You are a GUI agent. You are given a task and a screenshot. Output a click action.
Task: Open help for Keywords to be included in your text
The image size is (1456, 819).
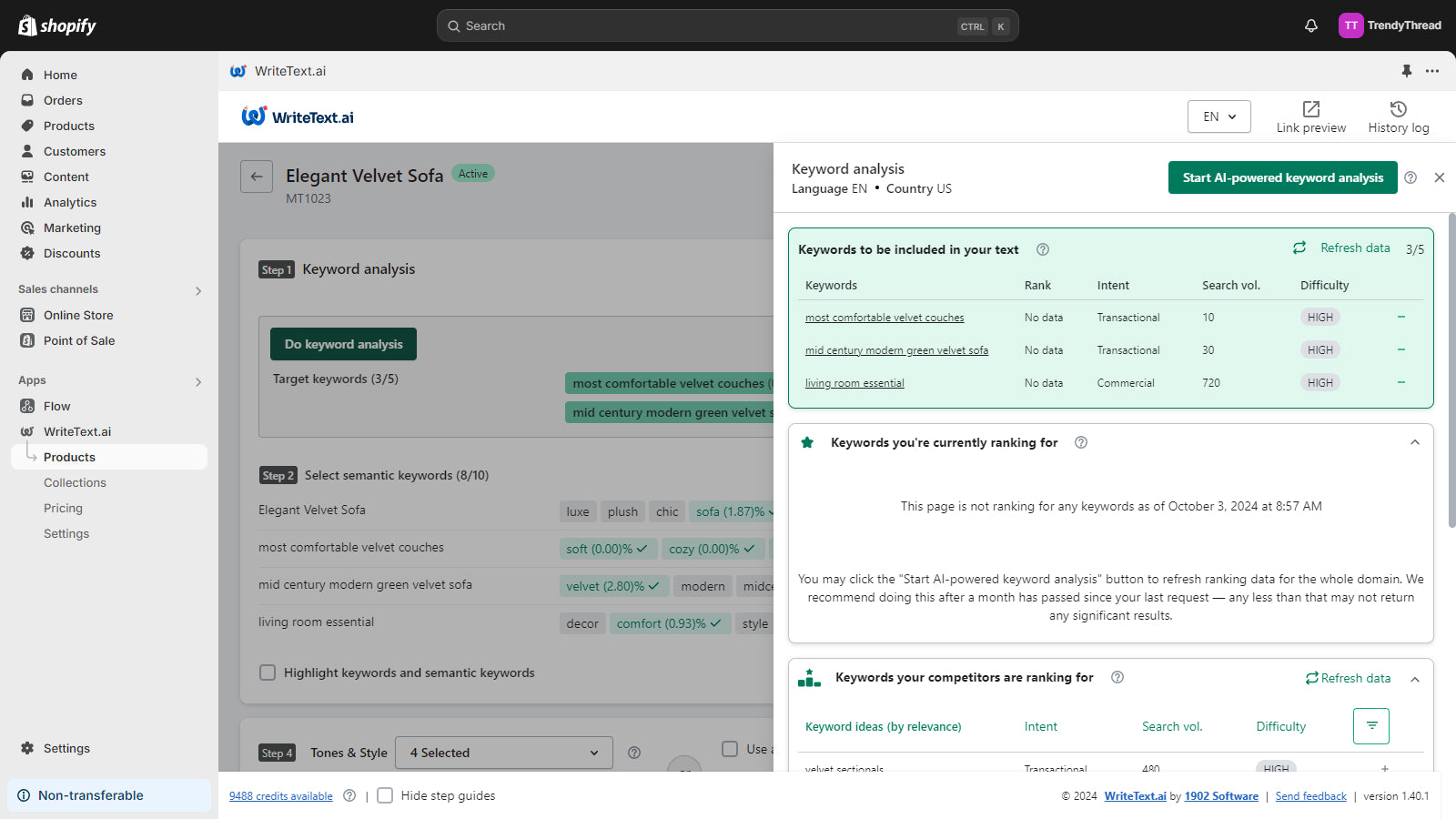tap(1043, 249)
